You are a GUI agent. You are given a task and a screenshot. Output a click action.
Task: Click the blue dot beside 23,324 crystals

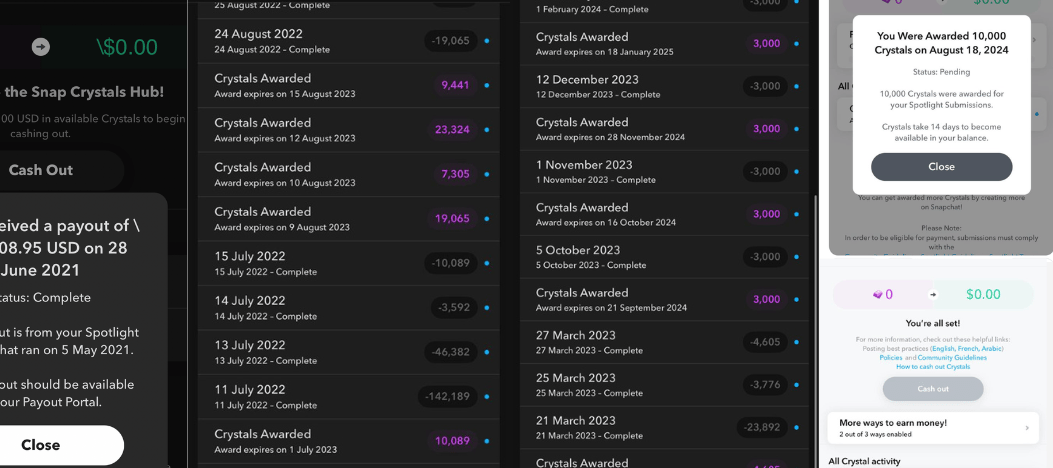point(486,130)
